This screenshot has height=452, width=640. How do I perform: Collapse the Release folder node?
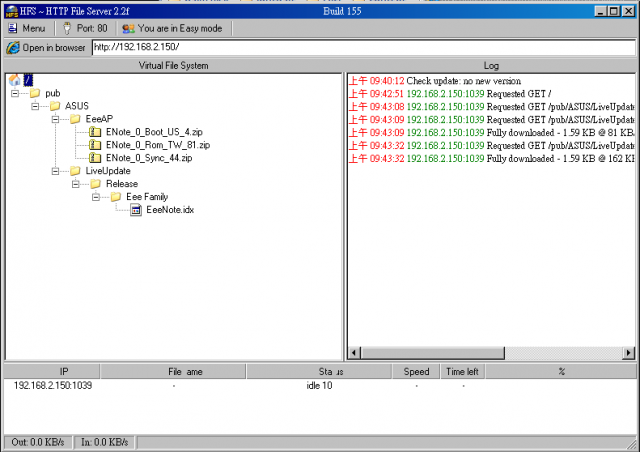click(76, 184)
